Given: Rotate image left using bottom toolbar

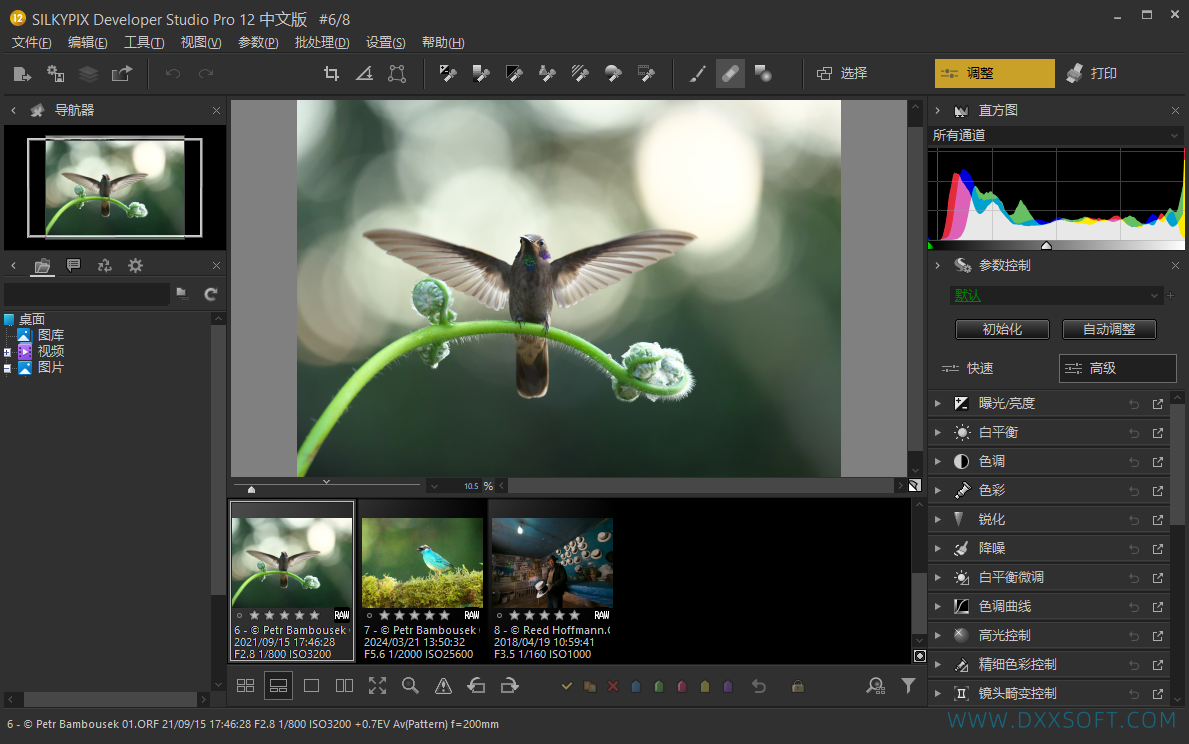Looking at the screenshot, I should [476, 686].
